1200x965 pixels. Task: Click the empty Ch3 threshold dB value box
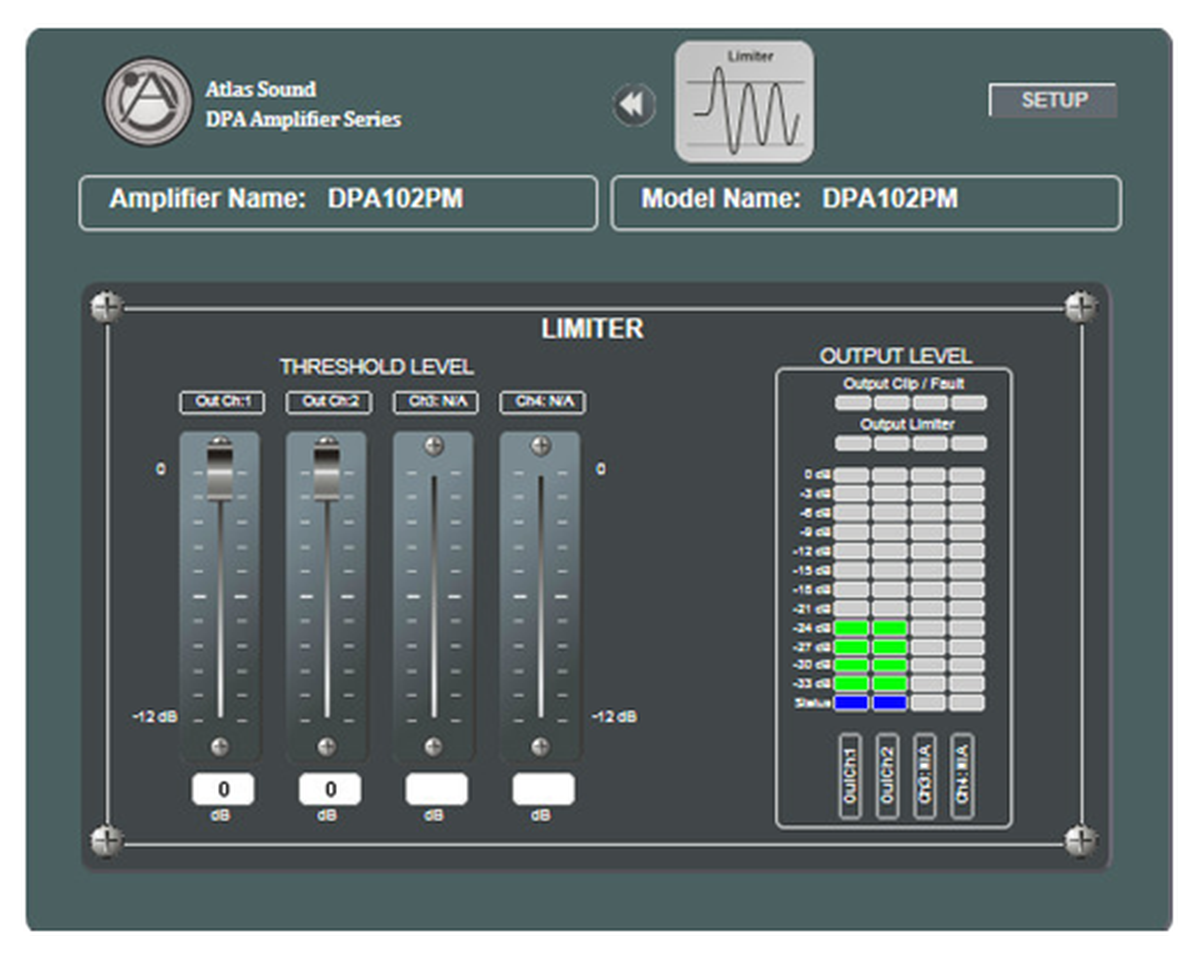436,790
